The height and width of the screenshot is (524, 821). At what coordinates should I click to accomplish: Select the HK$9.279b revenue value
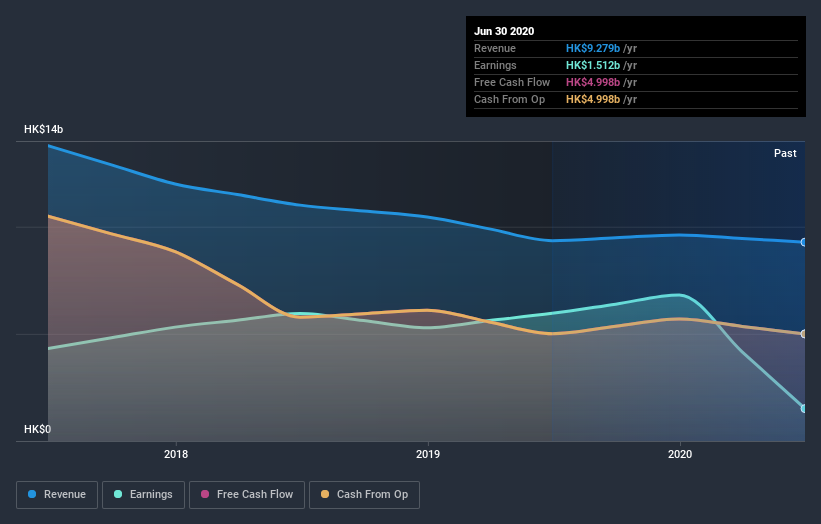tap(593, 48)
